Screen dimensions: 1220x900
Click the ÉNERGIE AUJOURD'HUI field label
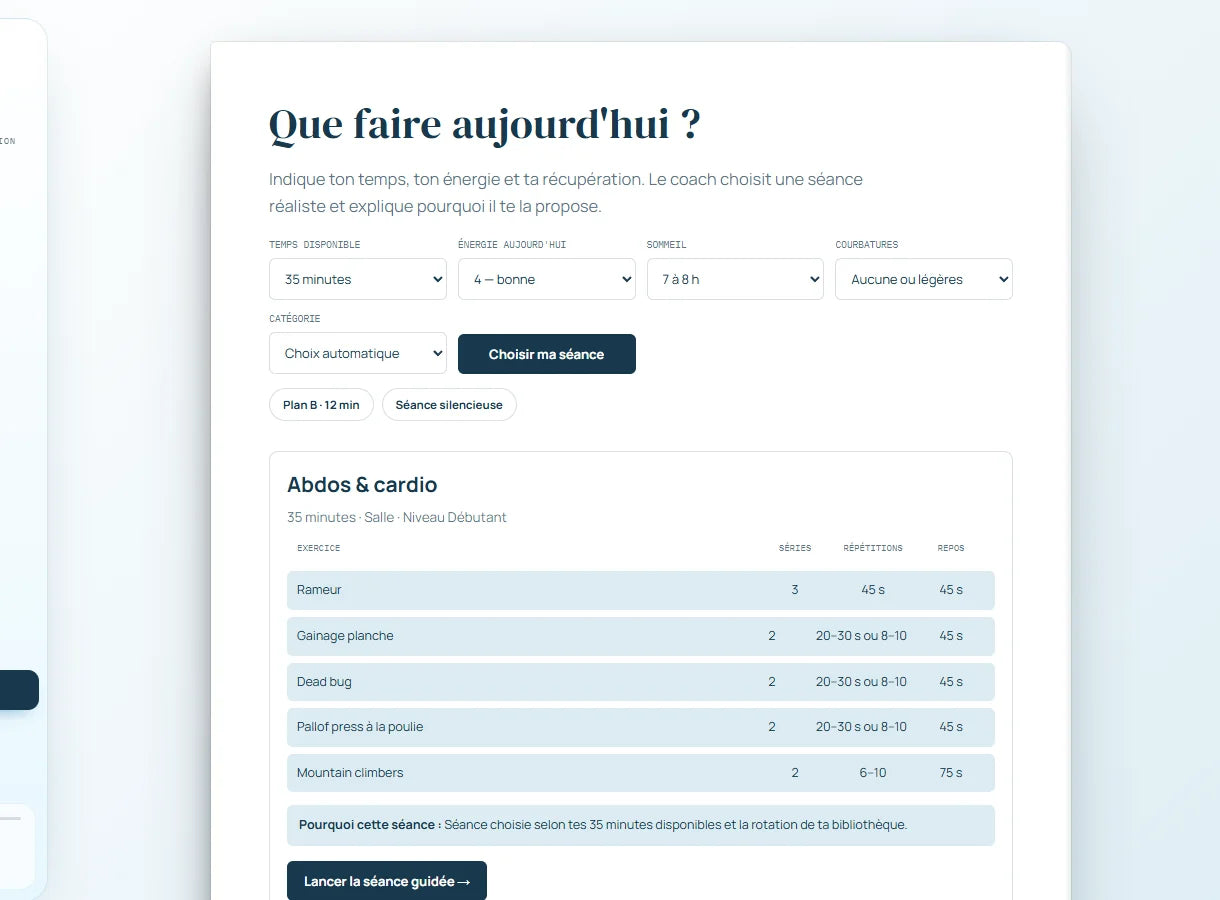coord(512,245)
